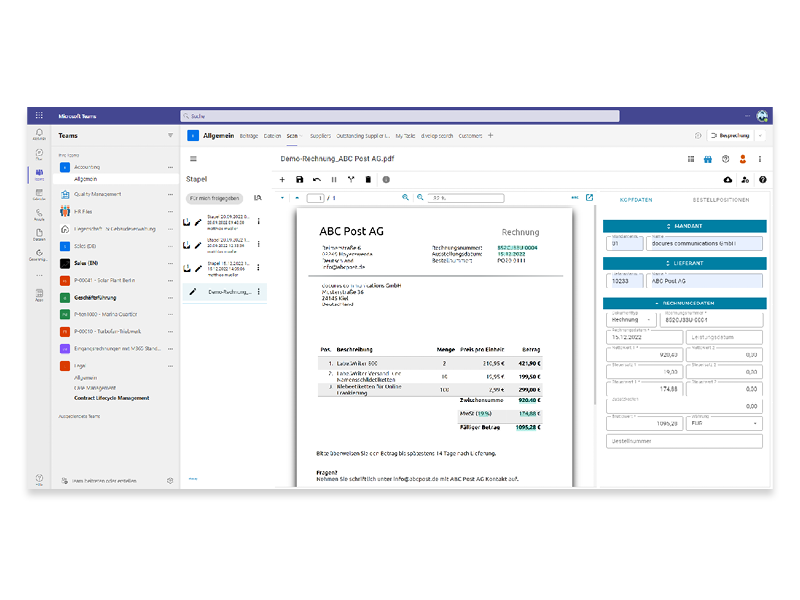Save the document with the disk icon
This screenshot has width=800, height=600.
click(x=299, y=180)
